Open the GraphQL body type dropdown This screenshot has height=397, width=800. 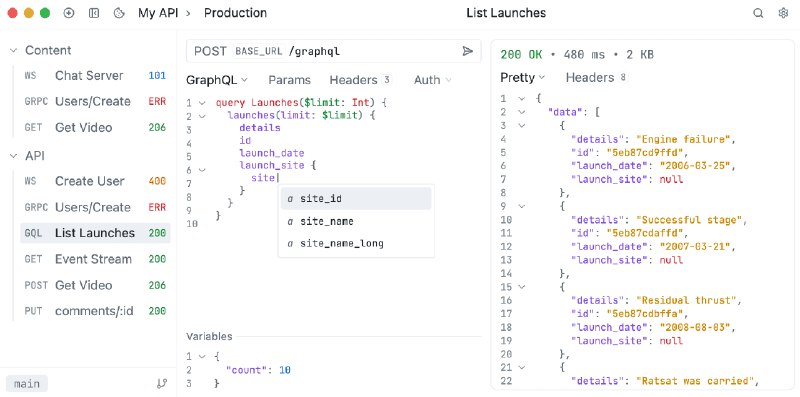point(217,80)
